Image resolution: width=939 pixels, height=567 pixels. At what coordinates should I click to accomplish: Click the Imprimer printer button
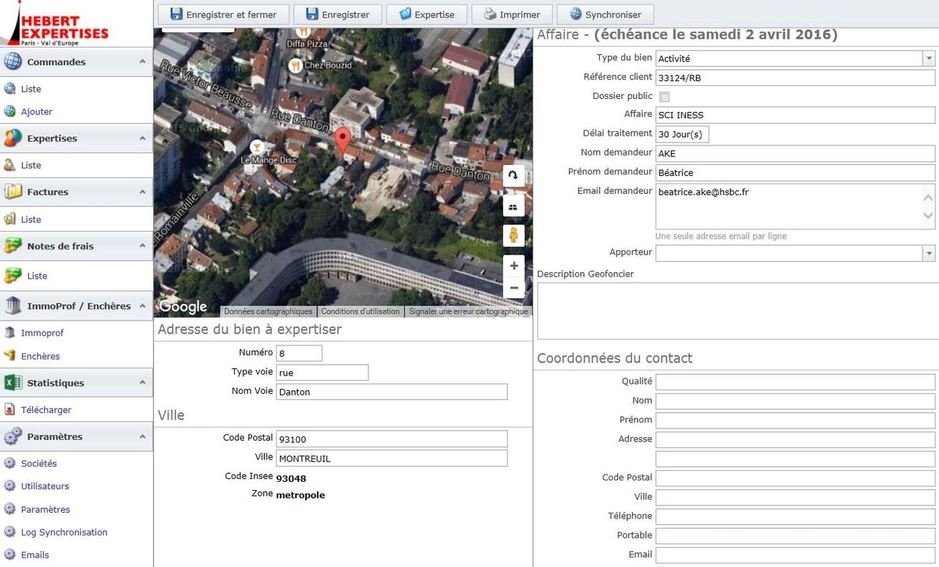[512, 14]
